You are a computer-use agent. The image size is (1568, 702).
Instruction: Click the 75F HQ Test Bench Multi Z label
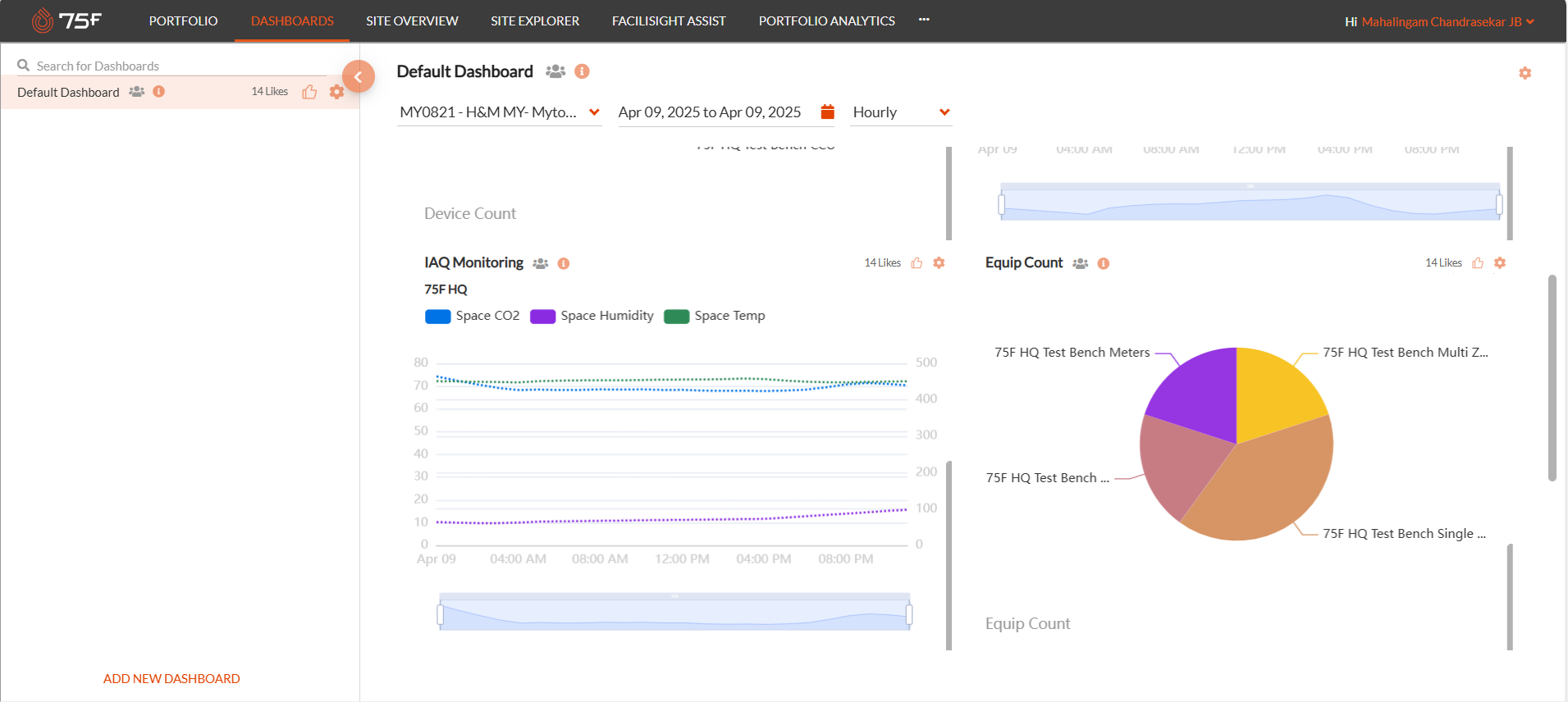pos(1406,353)
